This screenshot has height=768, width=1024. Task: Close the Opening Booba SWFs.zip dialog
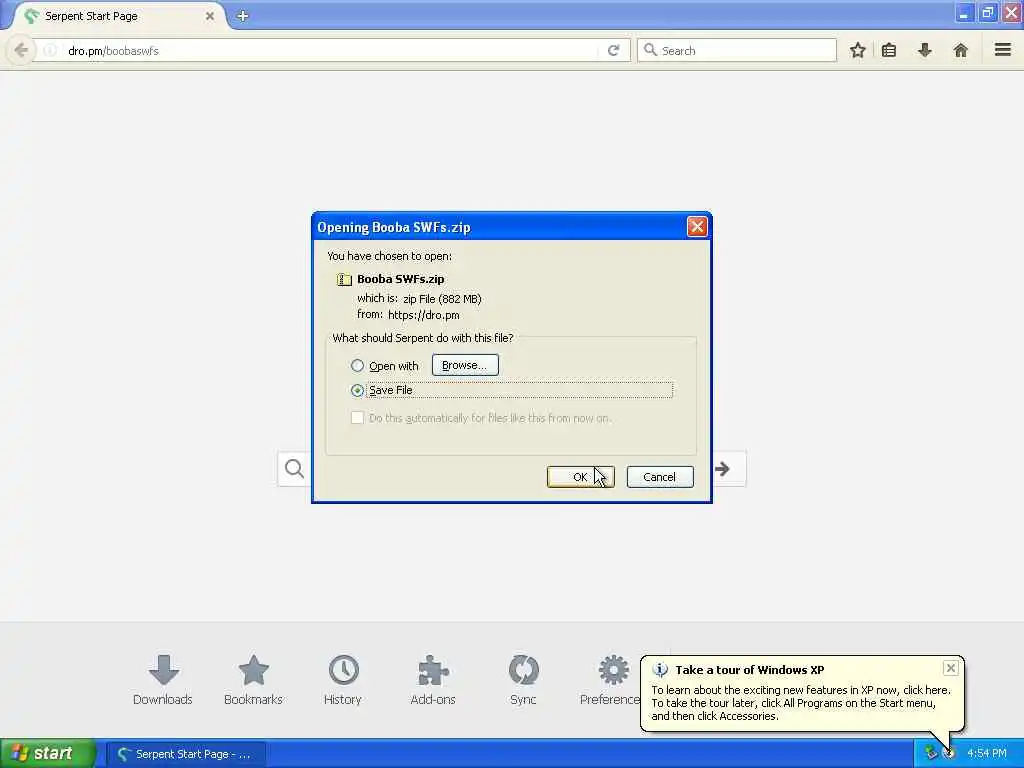697,227
